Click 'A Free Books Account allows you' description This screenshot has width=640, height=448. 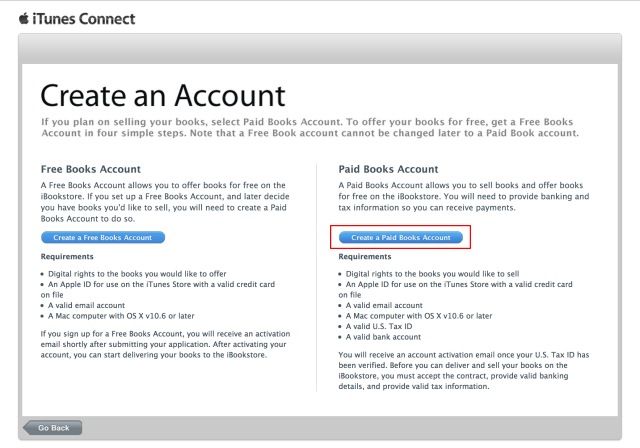(x=165, y=202)
